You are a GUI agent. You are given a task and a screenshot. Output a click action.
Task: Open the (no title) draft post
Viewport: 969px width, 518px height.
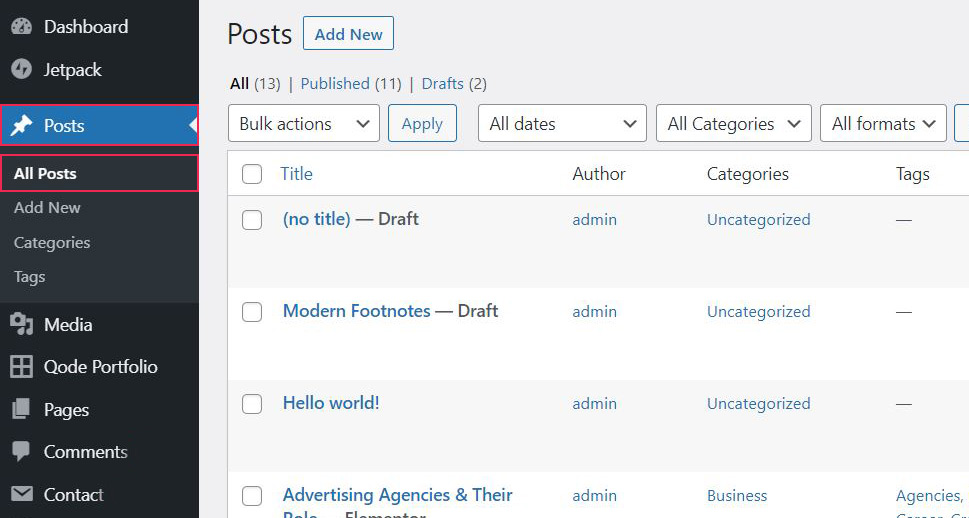point(316,219)
